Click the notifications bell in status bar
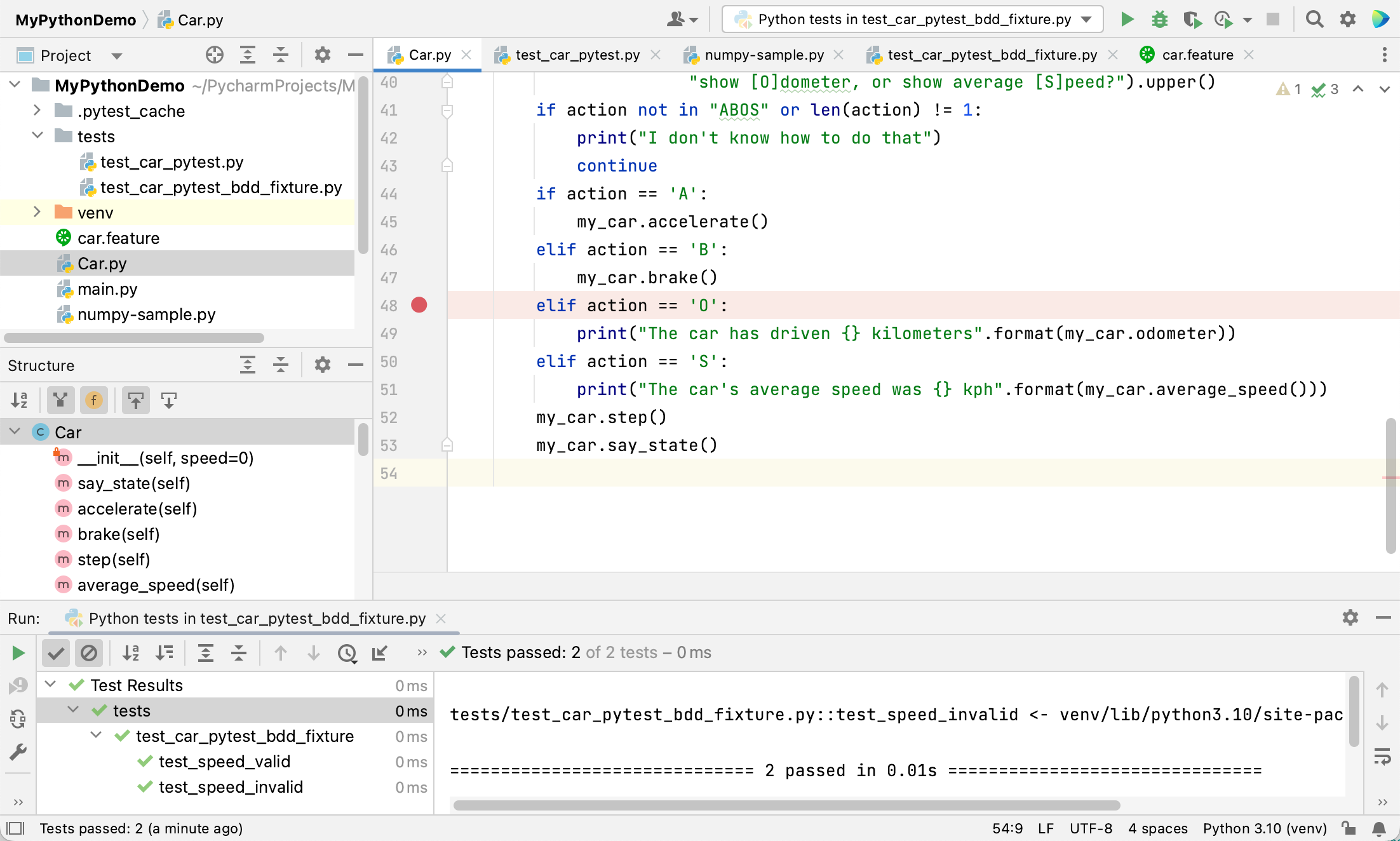 pos(1379,828)
